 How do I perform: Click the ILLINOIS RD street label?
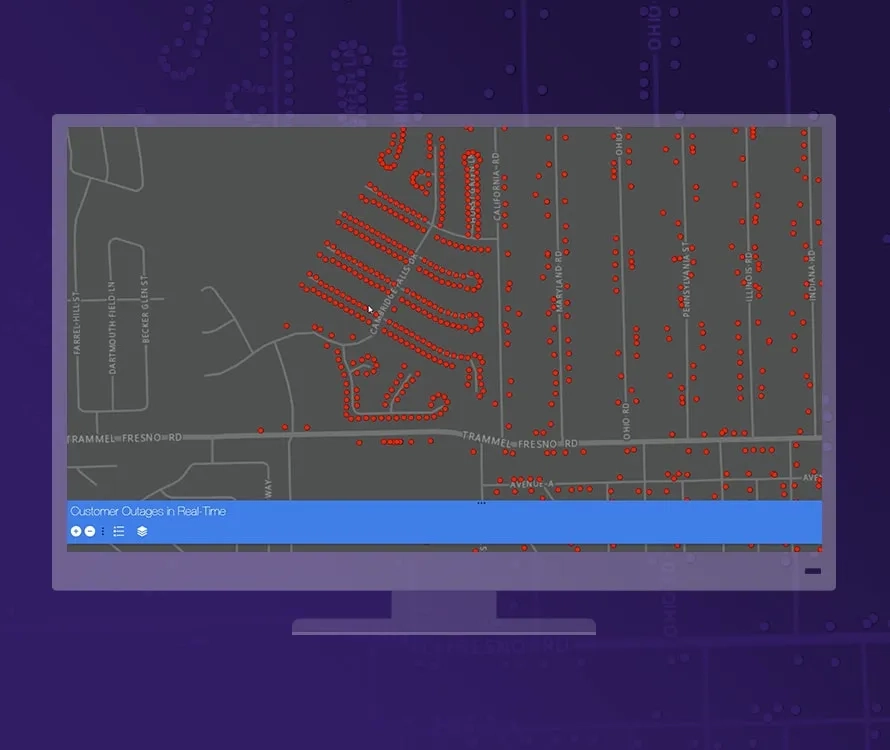pyautogui.click(x=749, y=276)
